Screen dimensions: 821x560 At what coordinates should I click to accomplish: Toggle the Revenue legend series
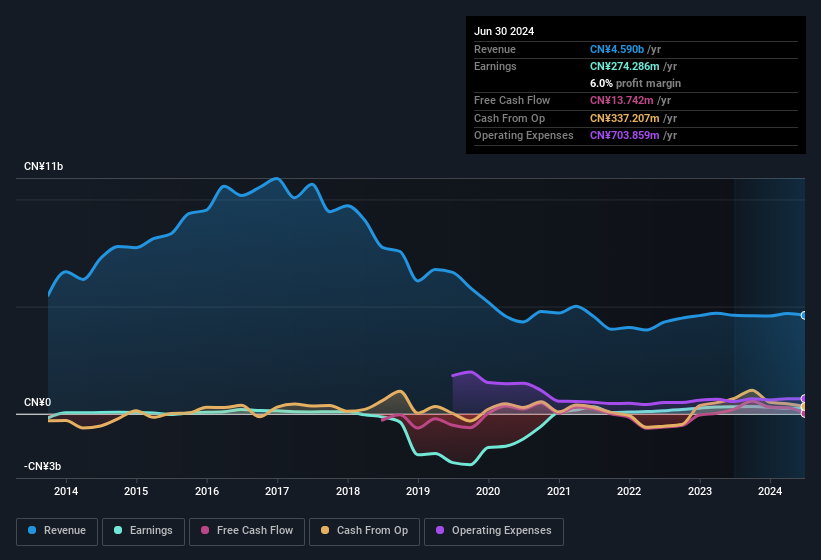pos(57,531)
